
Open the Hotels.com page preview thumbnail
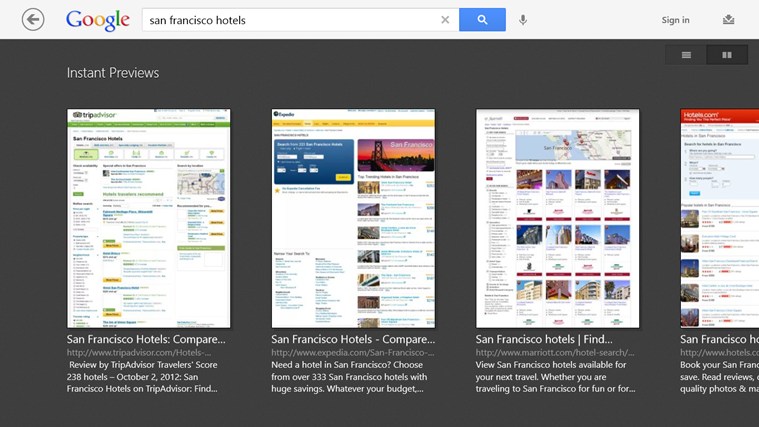pos(719,218)
